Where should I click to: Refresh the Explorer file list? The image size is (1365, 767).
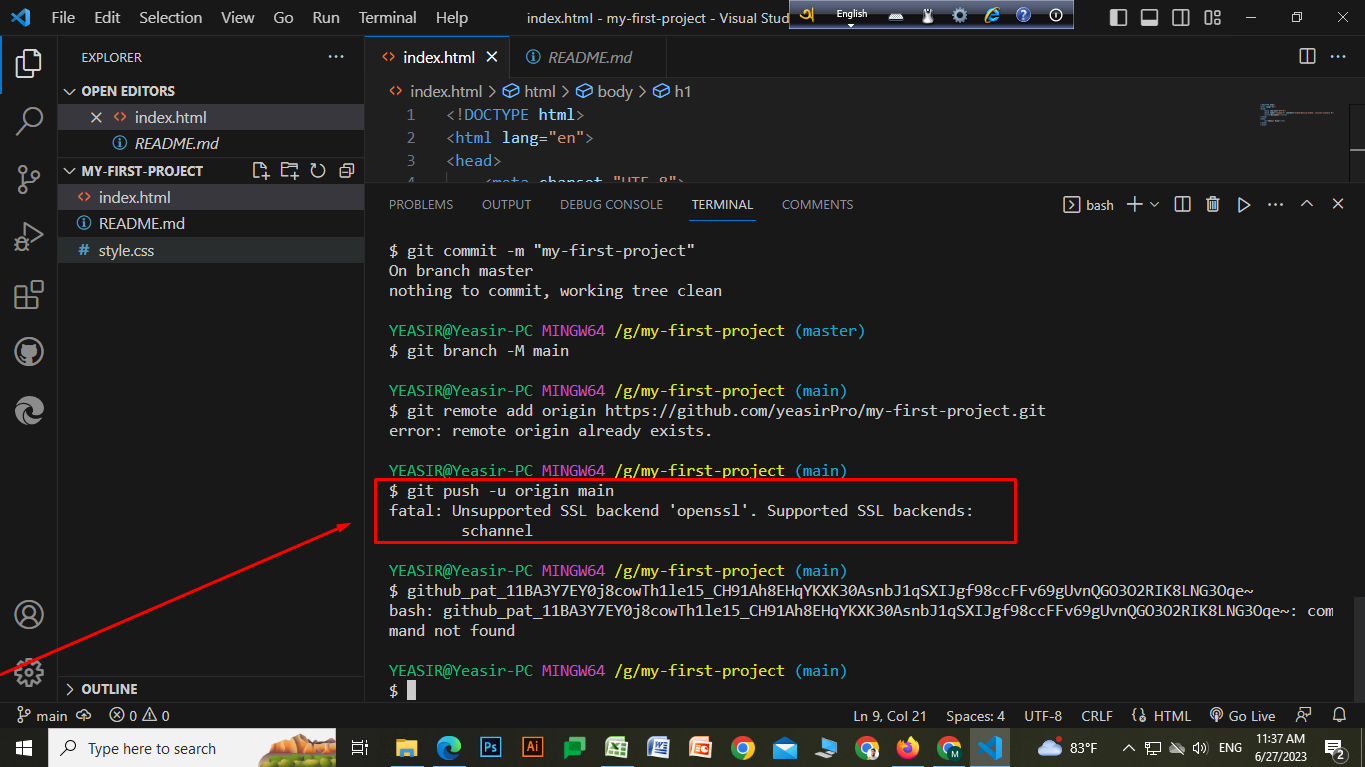tap(317, 170)
